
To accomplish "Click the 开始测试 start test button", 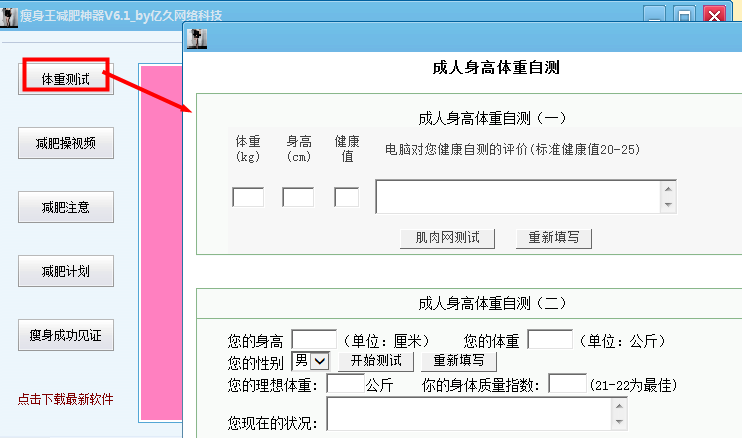I will click(x=376, y=361).
